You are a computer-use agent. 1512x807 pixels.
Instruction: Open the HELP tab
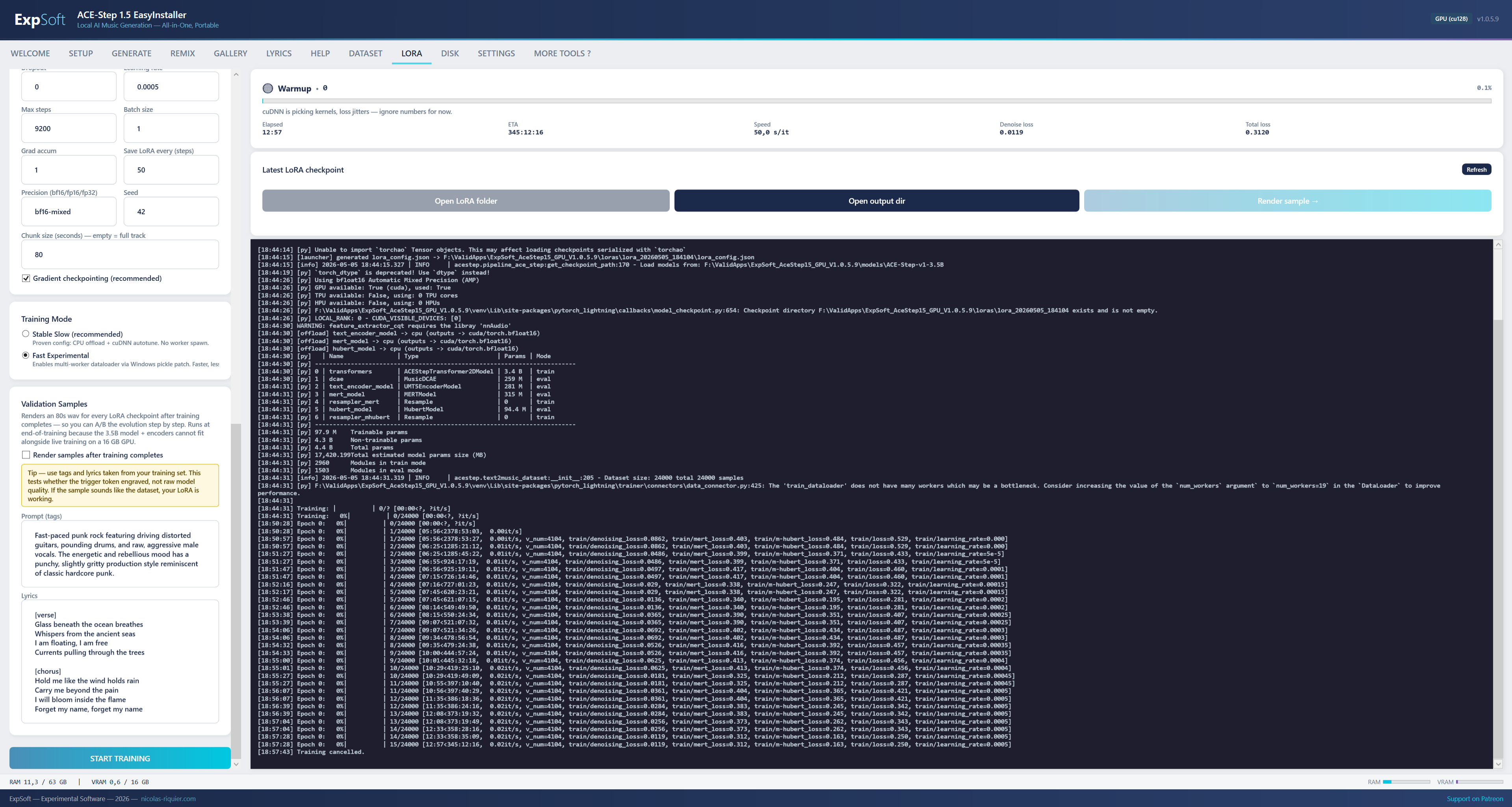point(320,54)
